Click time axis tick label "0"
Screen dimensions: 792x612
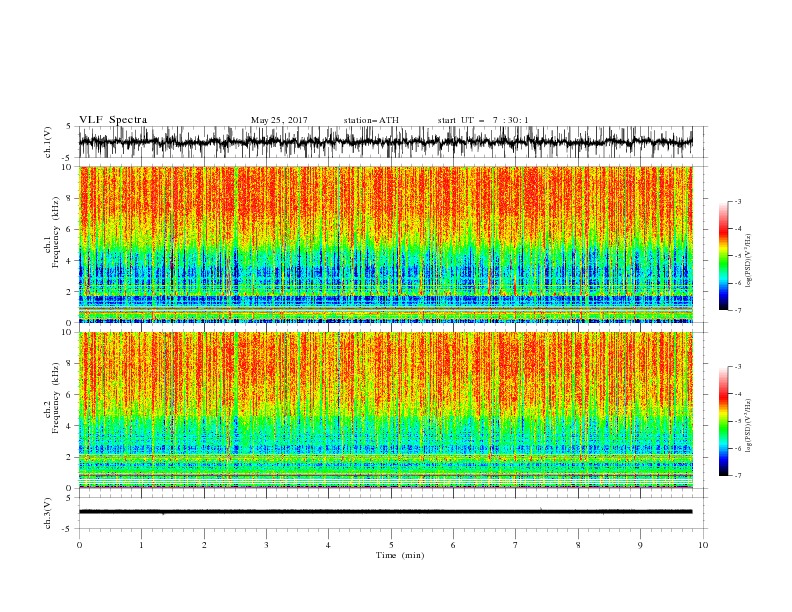[x=79, y=545]
